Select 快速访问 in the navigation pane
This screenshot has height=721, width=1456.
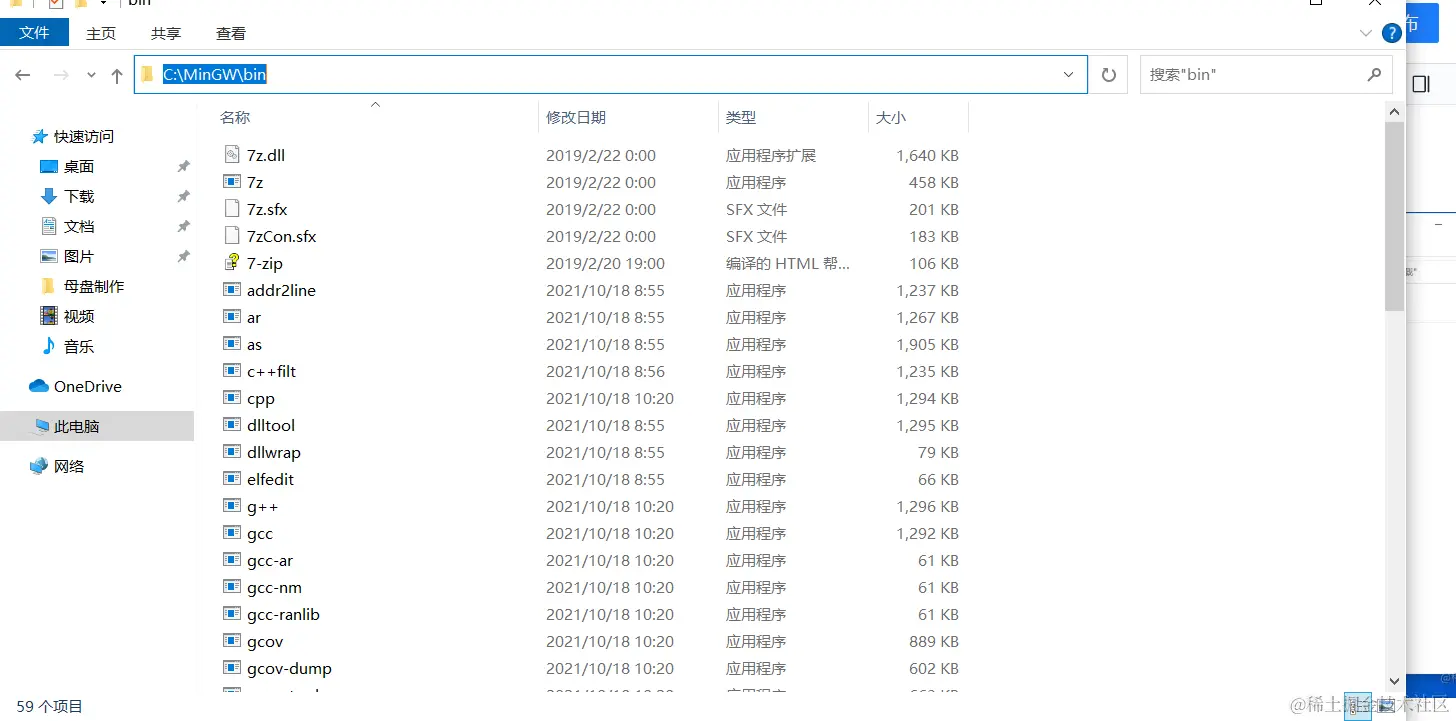pyautogui.click(x=84, y=136)
